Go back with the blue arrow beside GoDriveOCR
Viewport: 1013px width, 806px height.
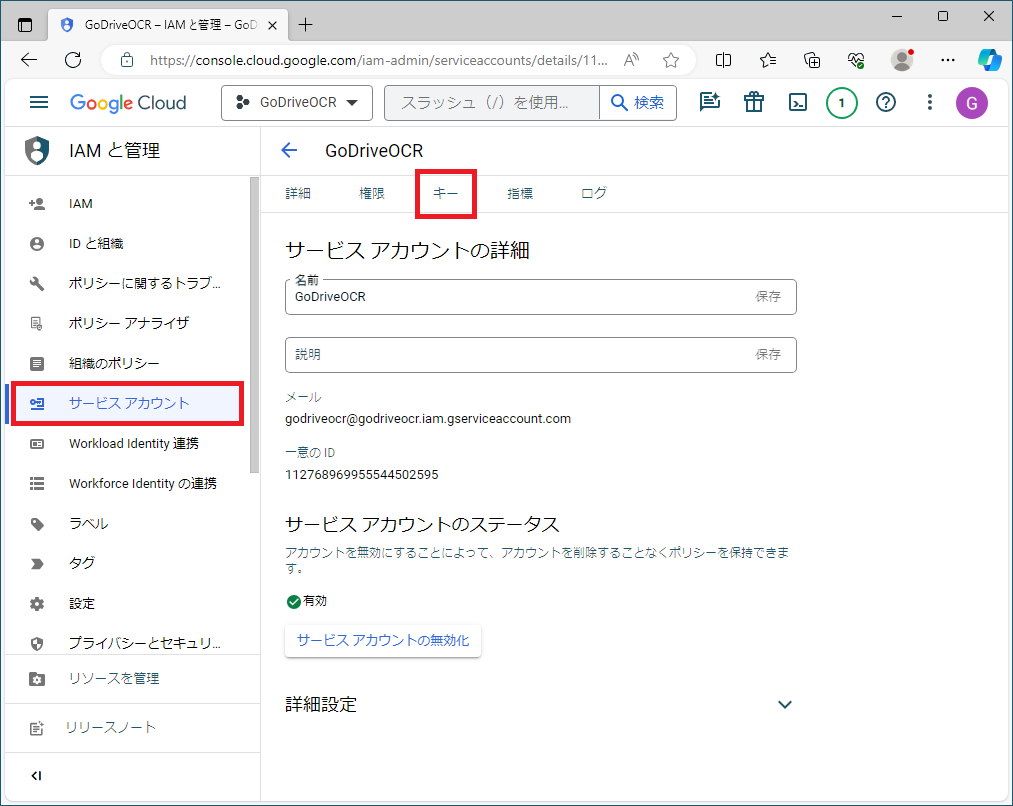click(289, 150)
